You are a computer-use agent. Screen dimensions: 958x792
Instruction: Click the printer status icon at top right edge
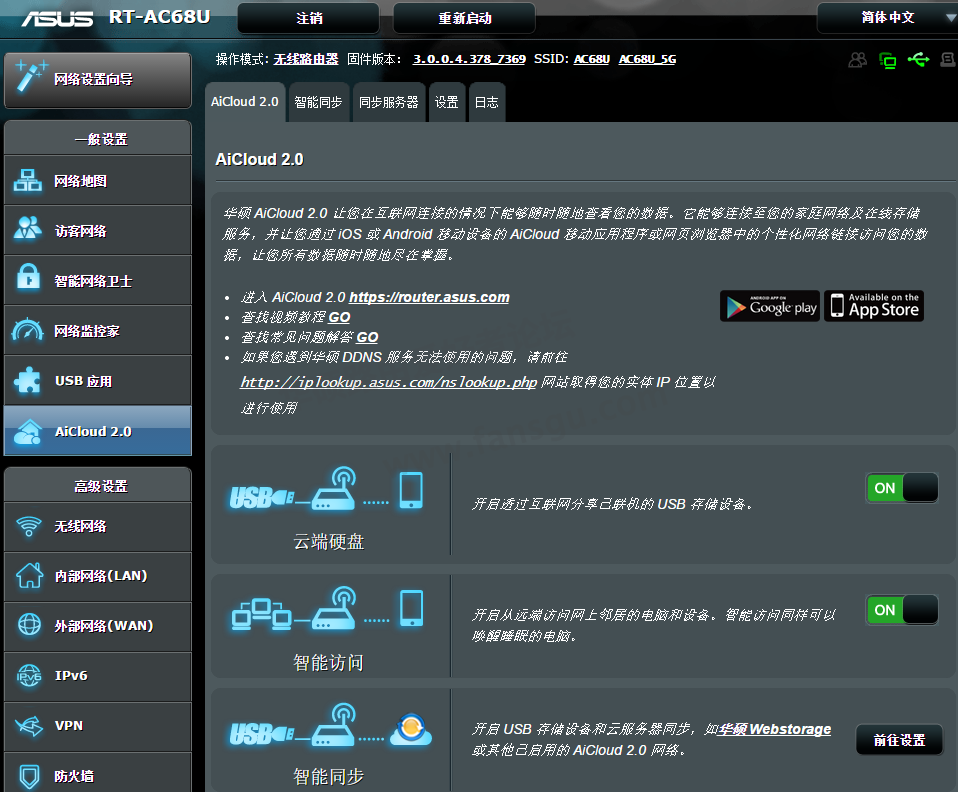click(948, 59)
